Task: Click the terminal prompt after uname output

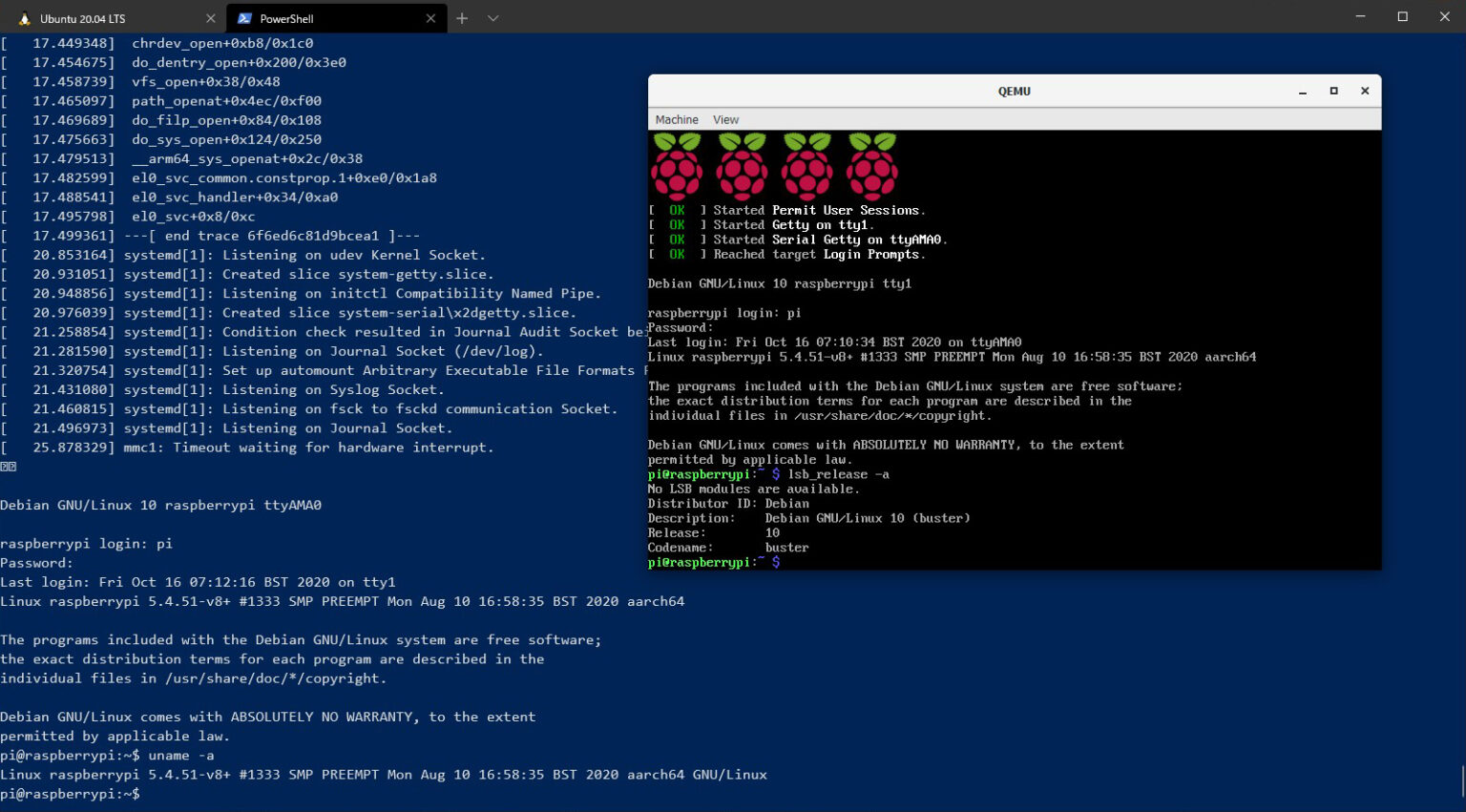Action: [x=70, y=794]
